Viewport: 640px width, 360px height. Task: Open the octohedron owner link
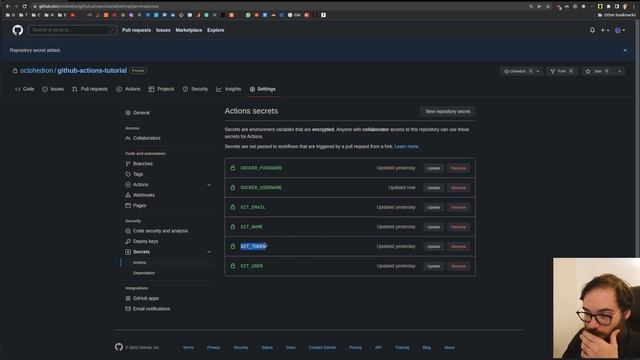point(37,71)
